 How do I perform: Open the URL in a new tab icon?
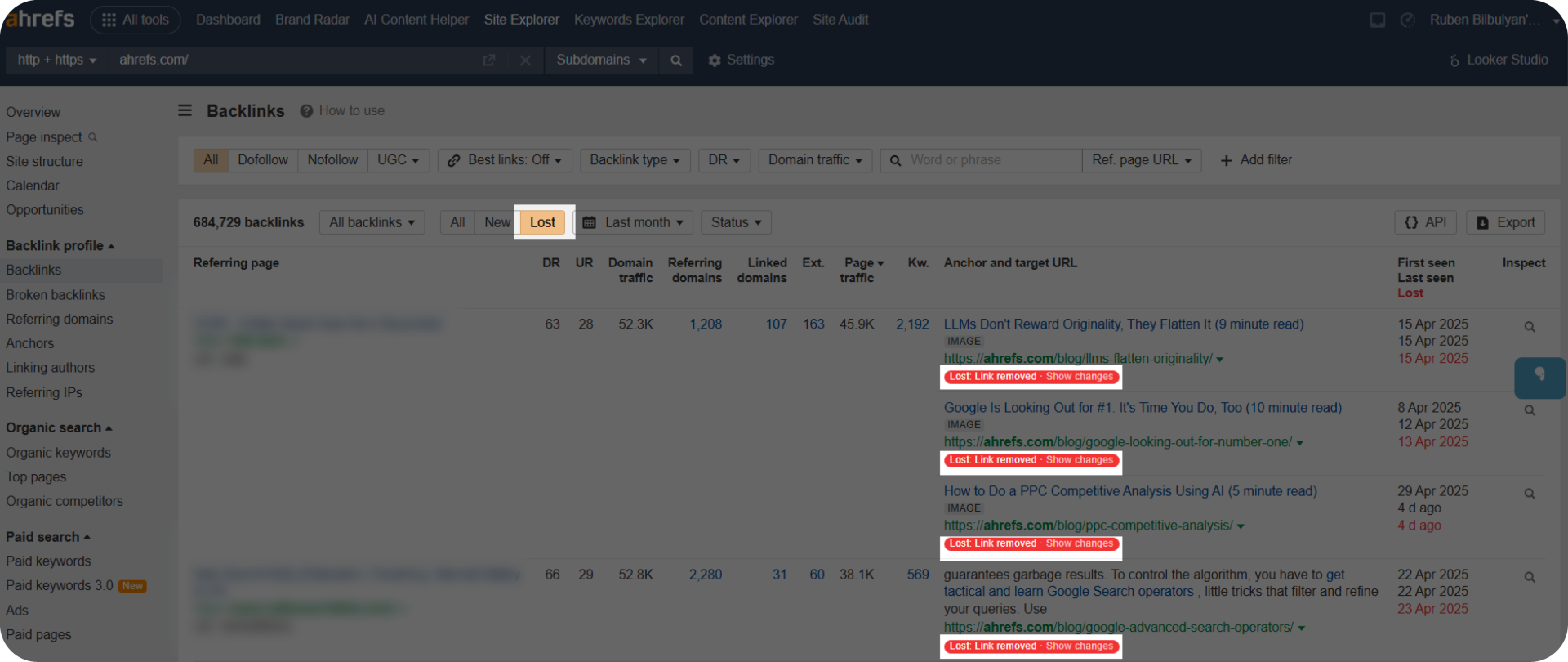(x=489, y=60)
